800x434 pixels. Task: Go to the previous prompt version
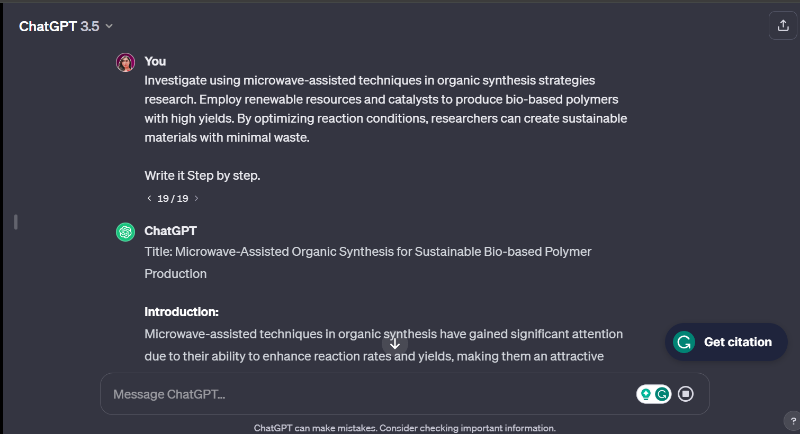coord(149,198)
